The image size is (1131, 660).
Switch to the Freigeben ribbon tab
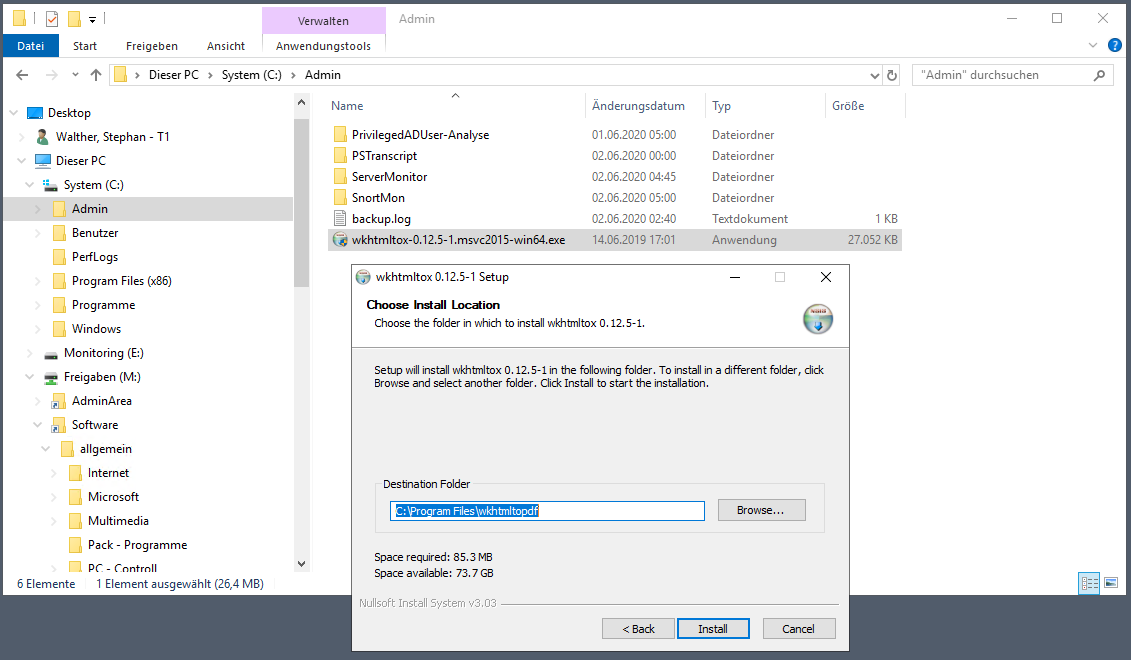tap(151, 45)
